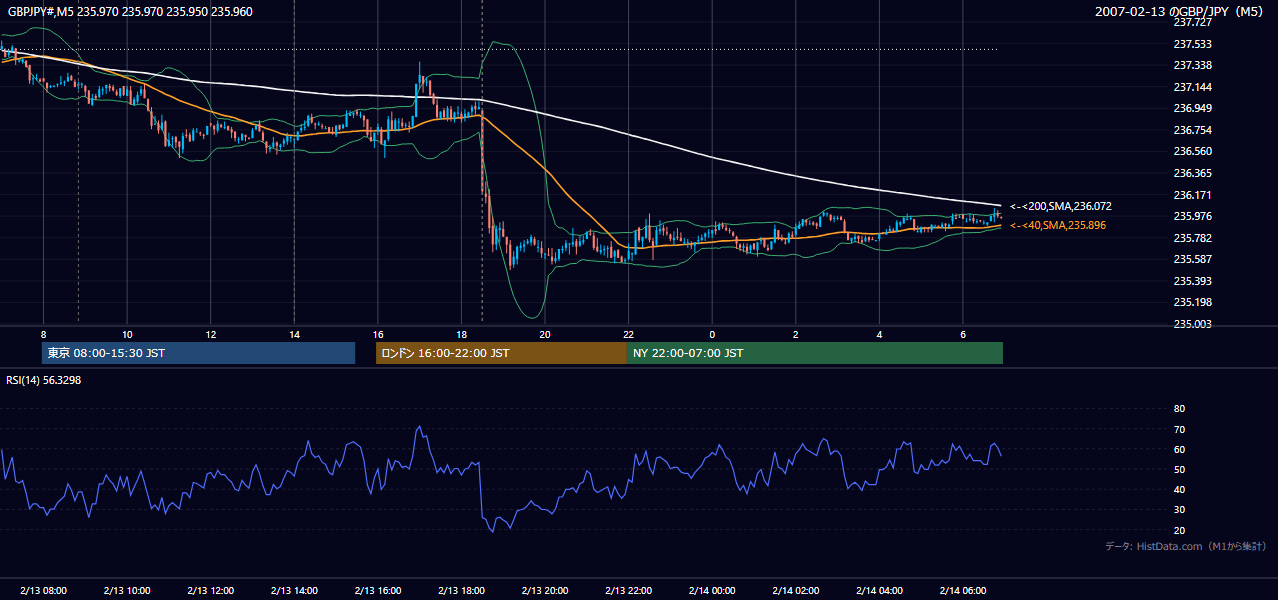
Task: Click the '2/14 04:00' bottom time label
Action: tap(880, 590)
